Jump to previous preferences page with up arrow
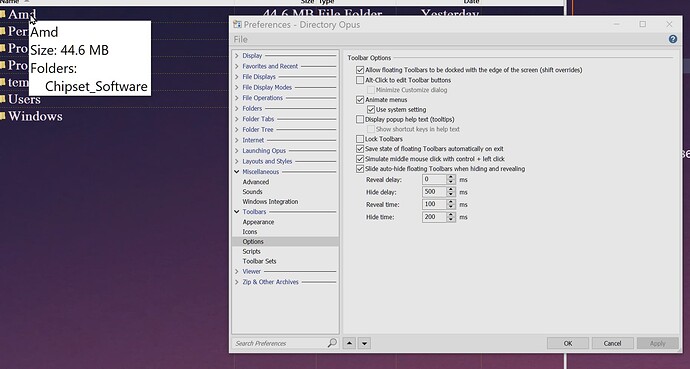The height and width of the screenshot is (369, 690). (x=349, y=343)
